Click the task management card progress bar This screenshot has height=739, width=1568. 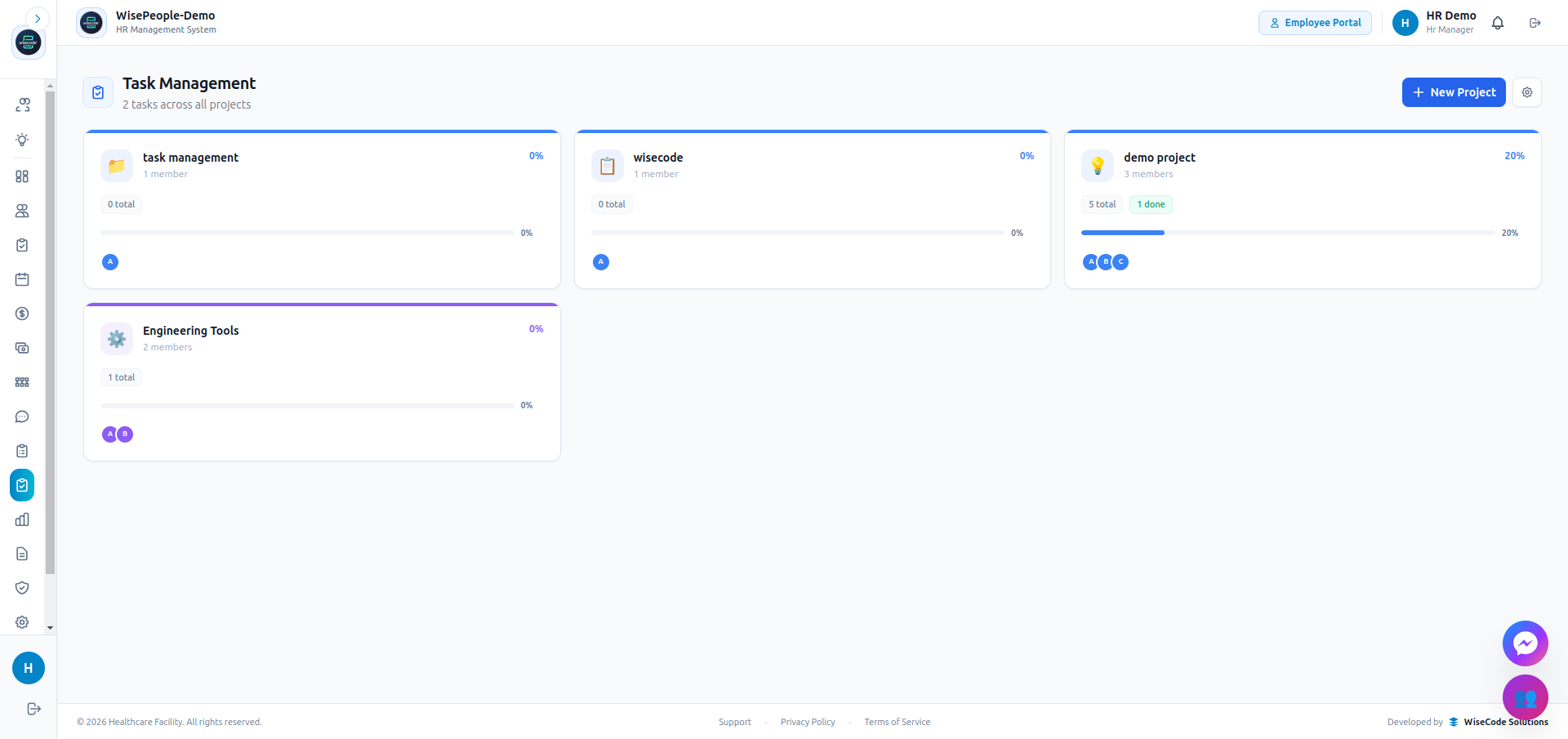coord(307,233)
